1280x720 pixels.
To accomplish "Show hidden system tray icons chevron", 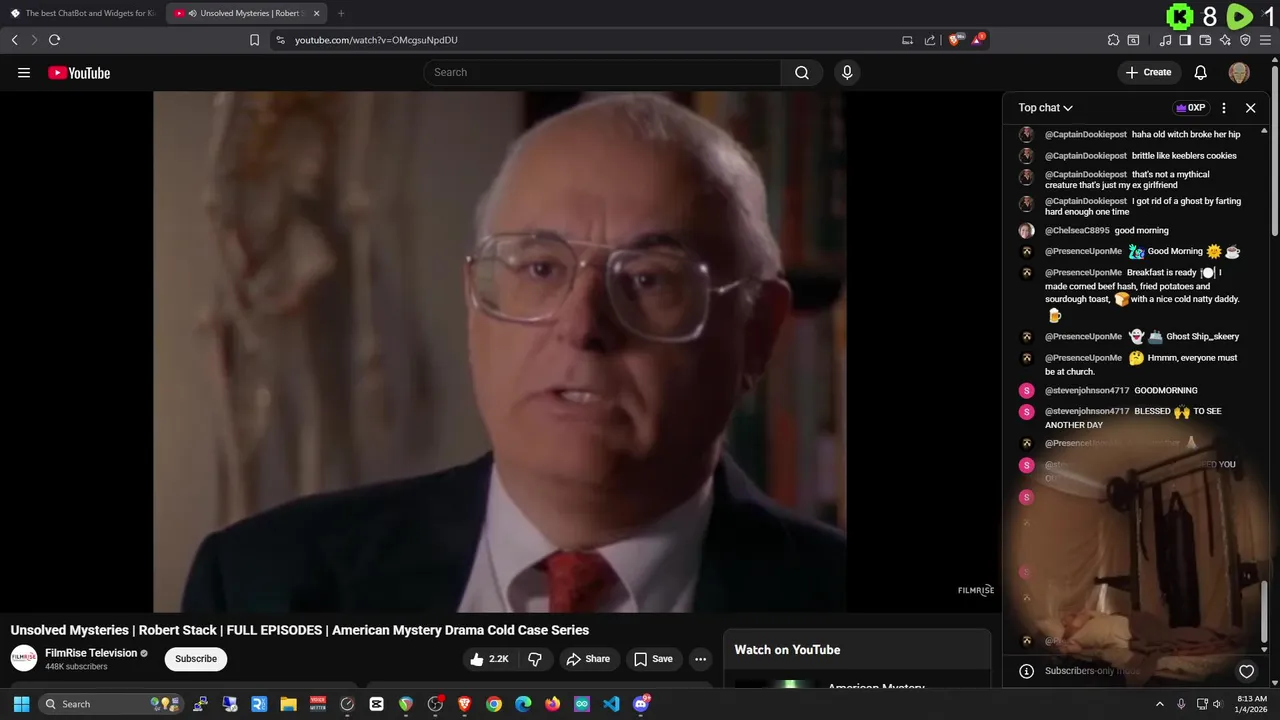I will pyautogui.click(x=1160, y=704).
